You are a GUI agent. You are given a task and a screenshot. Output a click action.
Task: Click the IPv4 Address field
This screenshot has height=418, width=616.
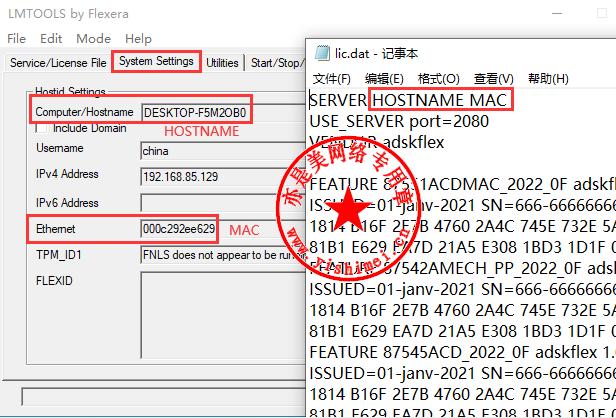click(x=223, y=177)
